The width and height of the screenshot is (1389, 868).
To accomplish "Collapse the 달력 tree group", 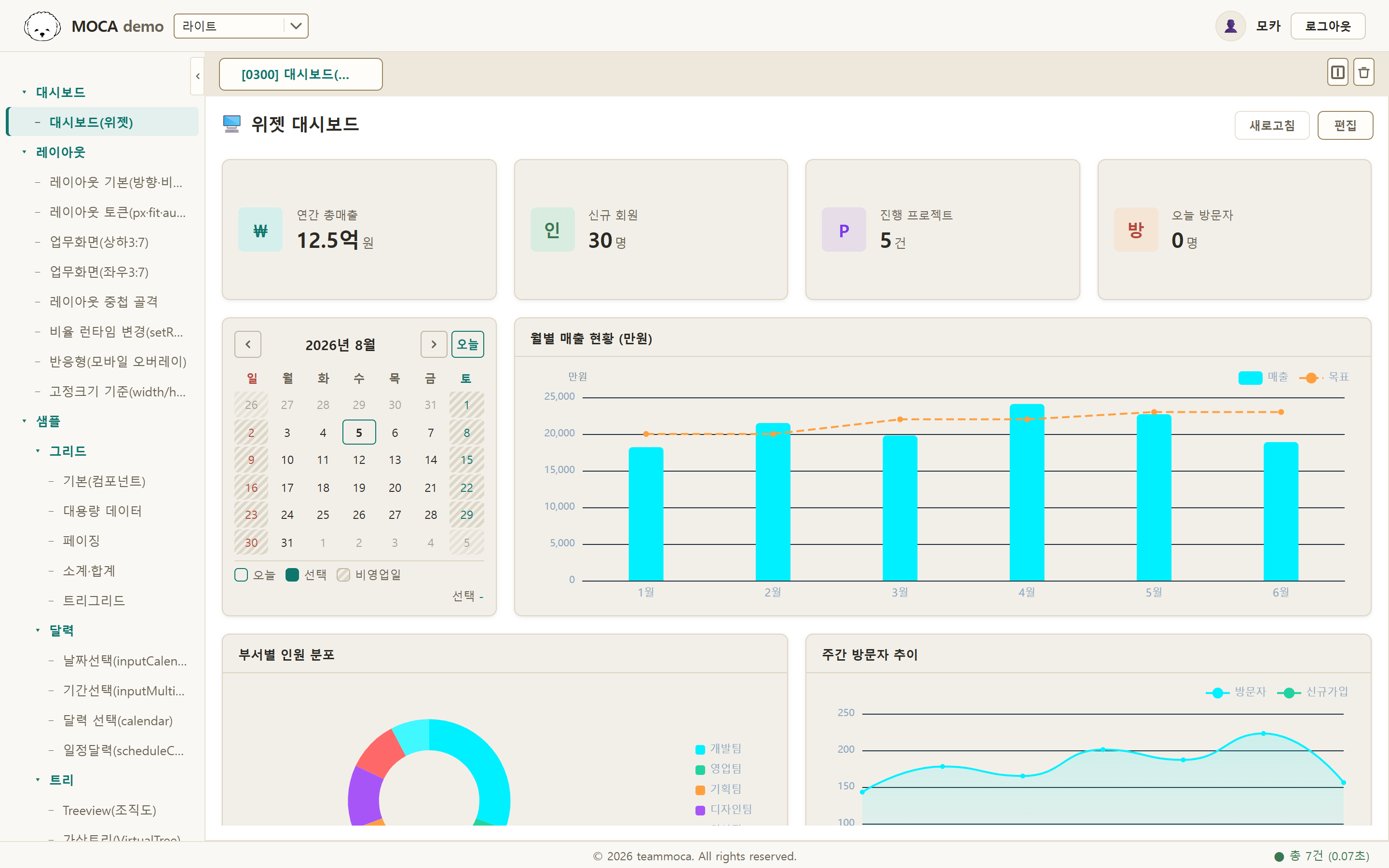I will click(38, 630).
